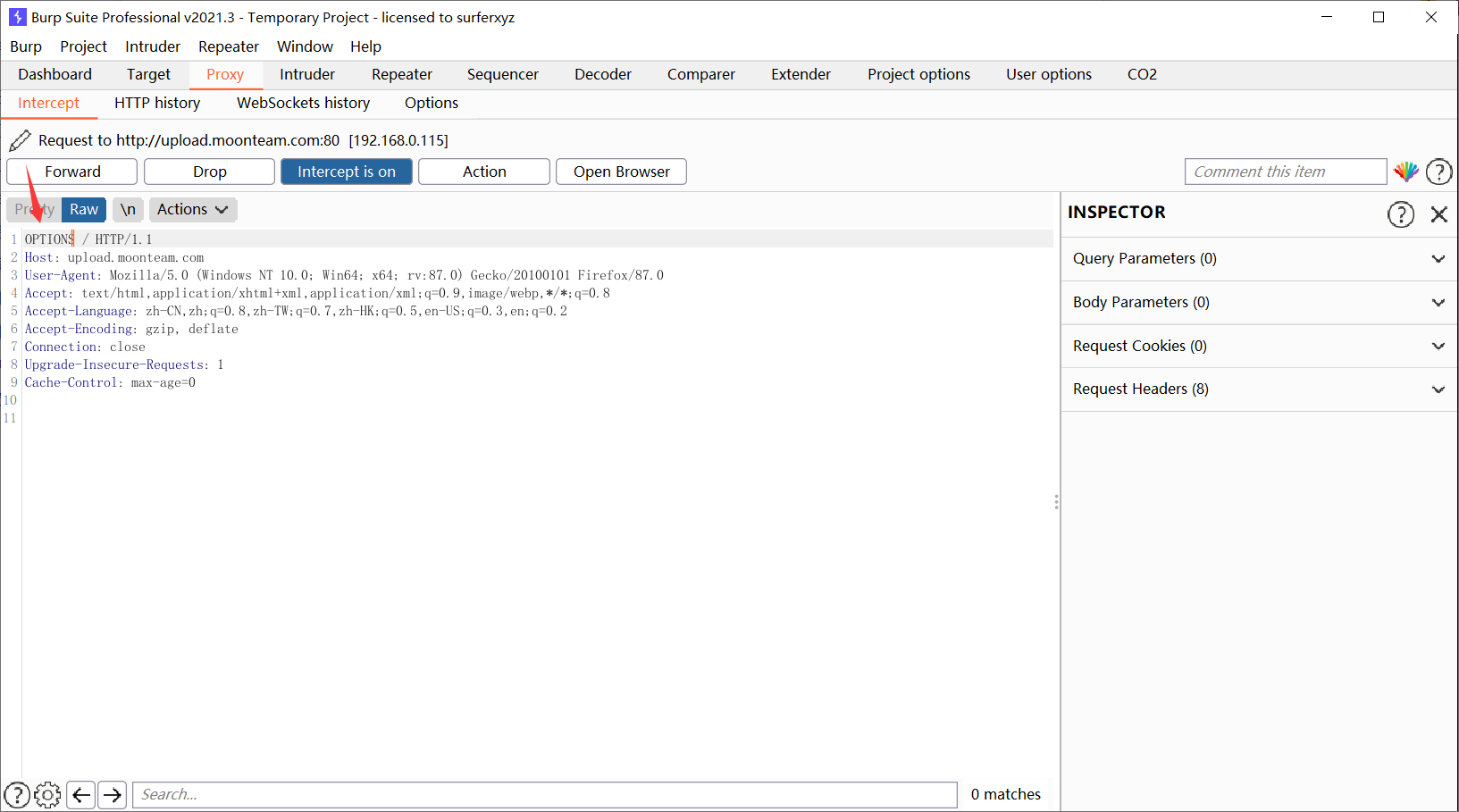The width and height of the screenshot is (1459, 812).
Task: Click the 0 matches label
Action: point(1006,795)
